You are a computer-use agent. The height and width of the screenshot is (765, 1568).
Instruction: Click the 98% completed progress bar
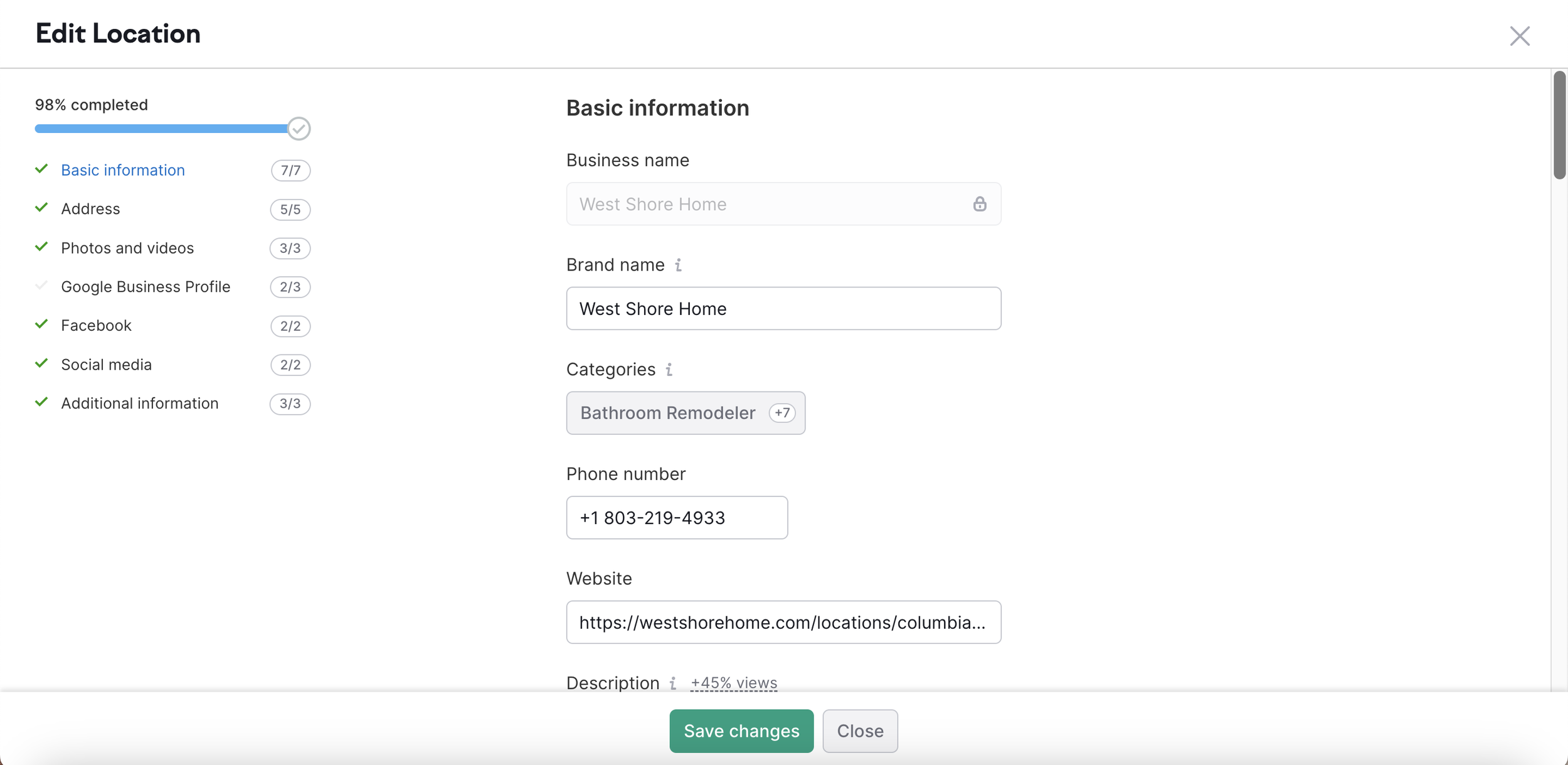click(x=161, y=129)
